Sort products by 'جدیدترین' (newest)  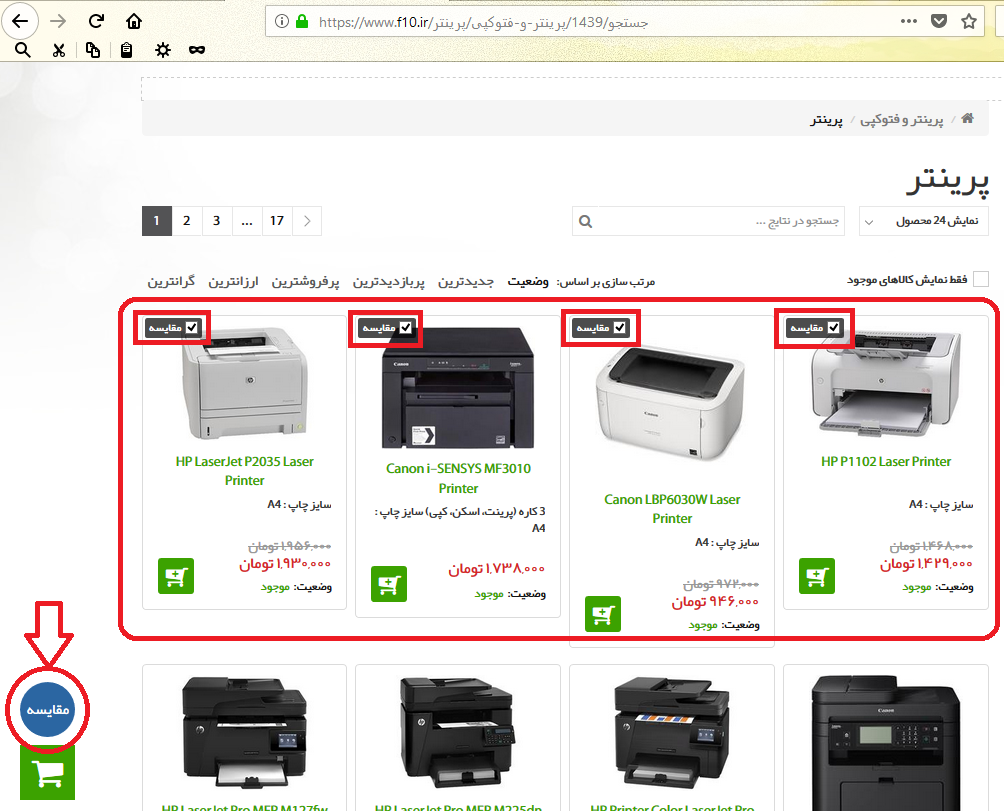pyautogui.click(x=468, y=282)
